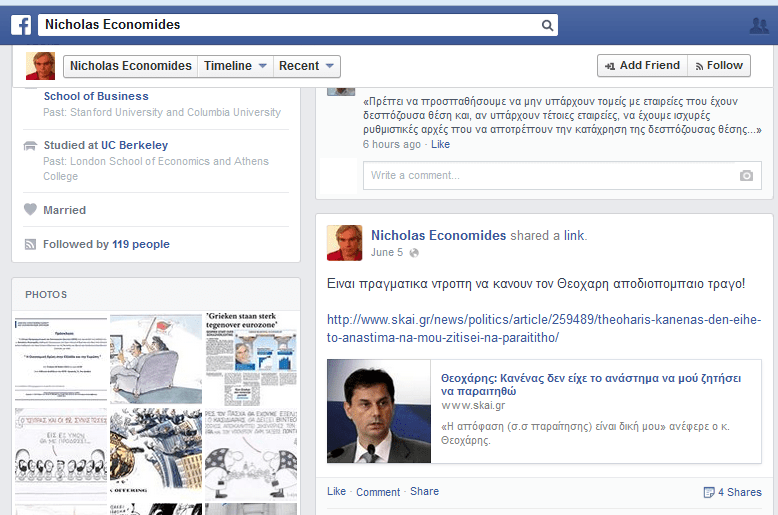Image resolution: width=778 pixels, height=515 pixels.
Task: Open the UC Berkeley link
Action: tap(134, 145)
